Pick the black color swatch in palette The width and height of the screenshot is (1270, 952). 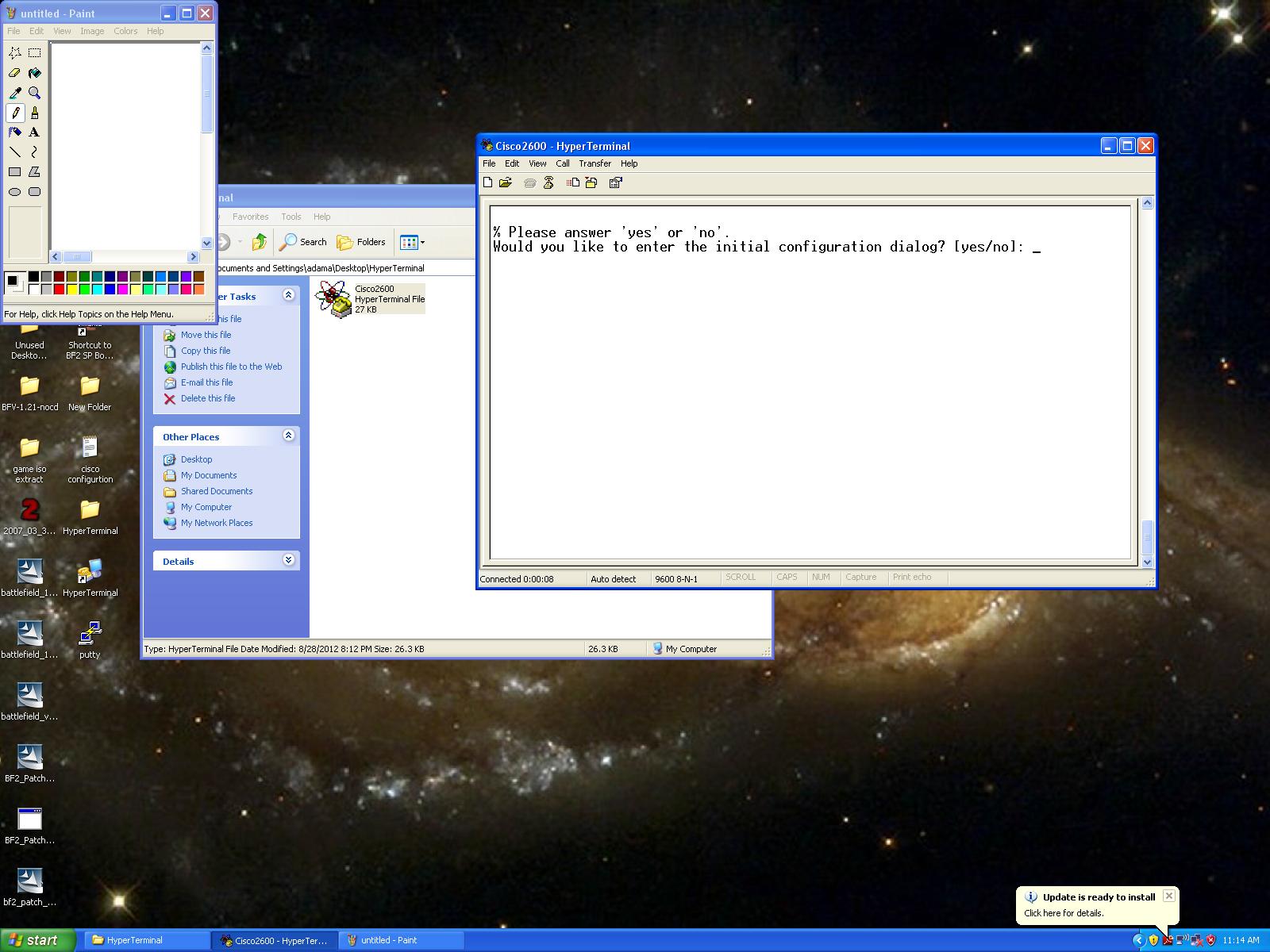33,276
